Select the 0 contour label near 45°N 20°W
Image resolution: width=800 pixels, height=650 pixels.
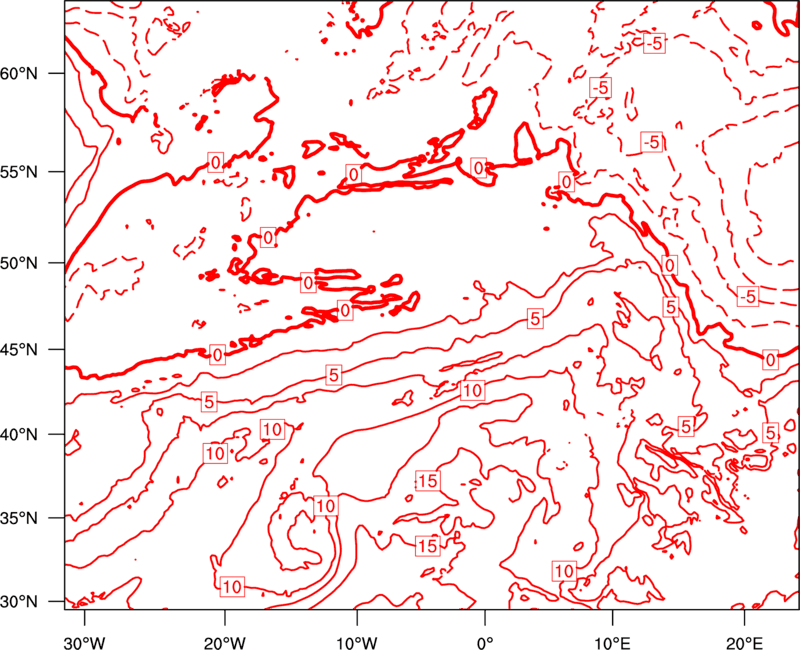[x=217, y=355]
